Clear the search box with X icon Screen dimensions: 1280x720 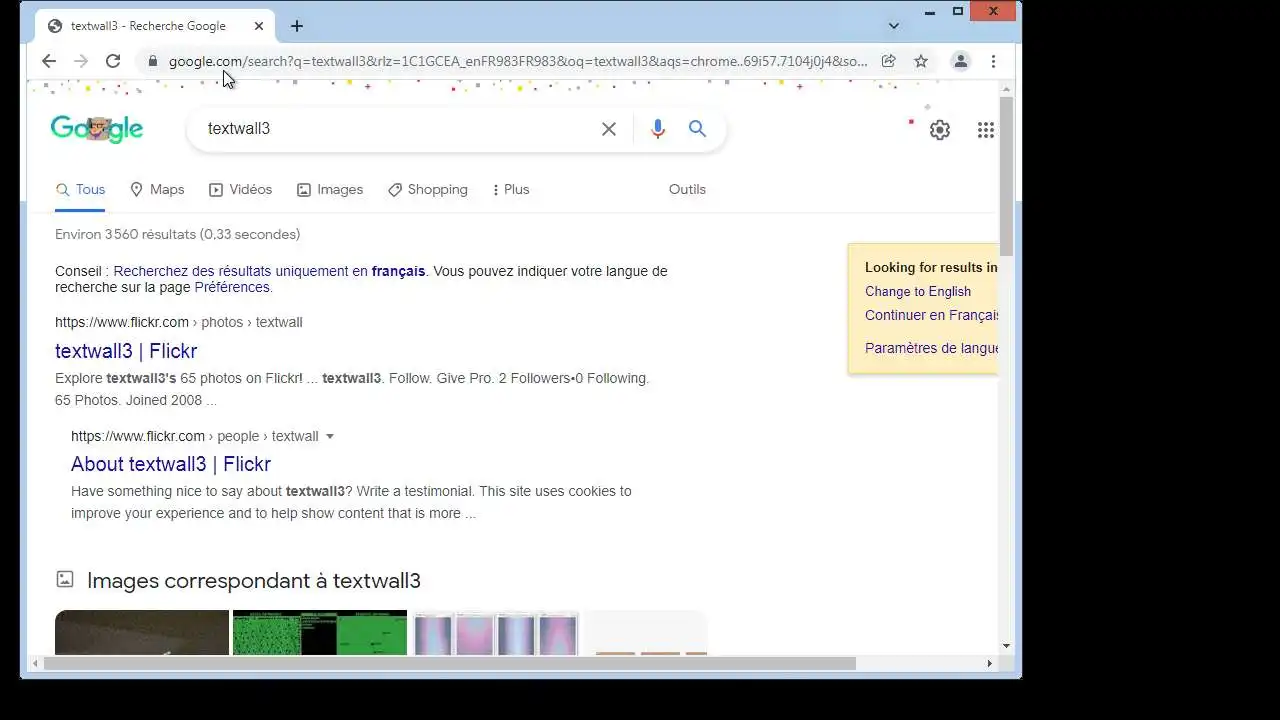tap(608, 129)
